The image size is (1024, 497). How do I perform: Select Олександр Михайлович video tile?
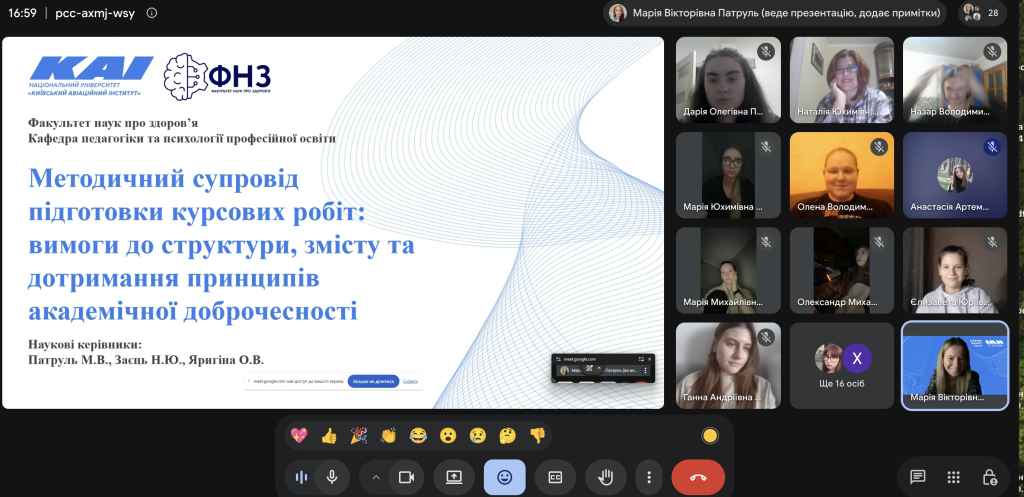[x=842, y=270]
